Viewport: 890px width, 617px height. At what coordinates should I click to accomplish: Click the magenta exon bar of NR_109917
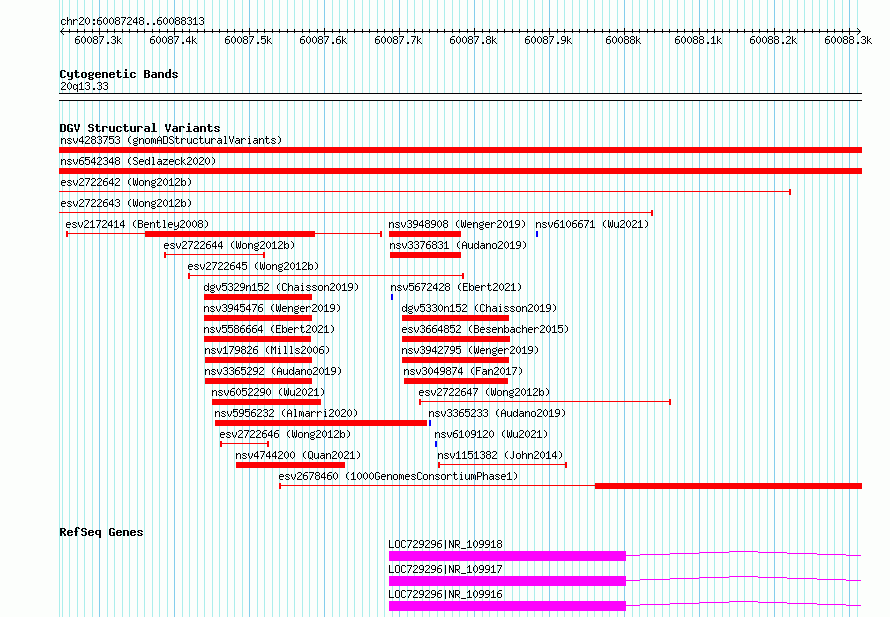pyautogui.click(x=507, y=581)
